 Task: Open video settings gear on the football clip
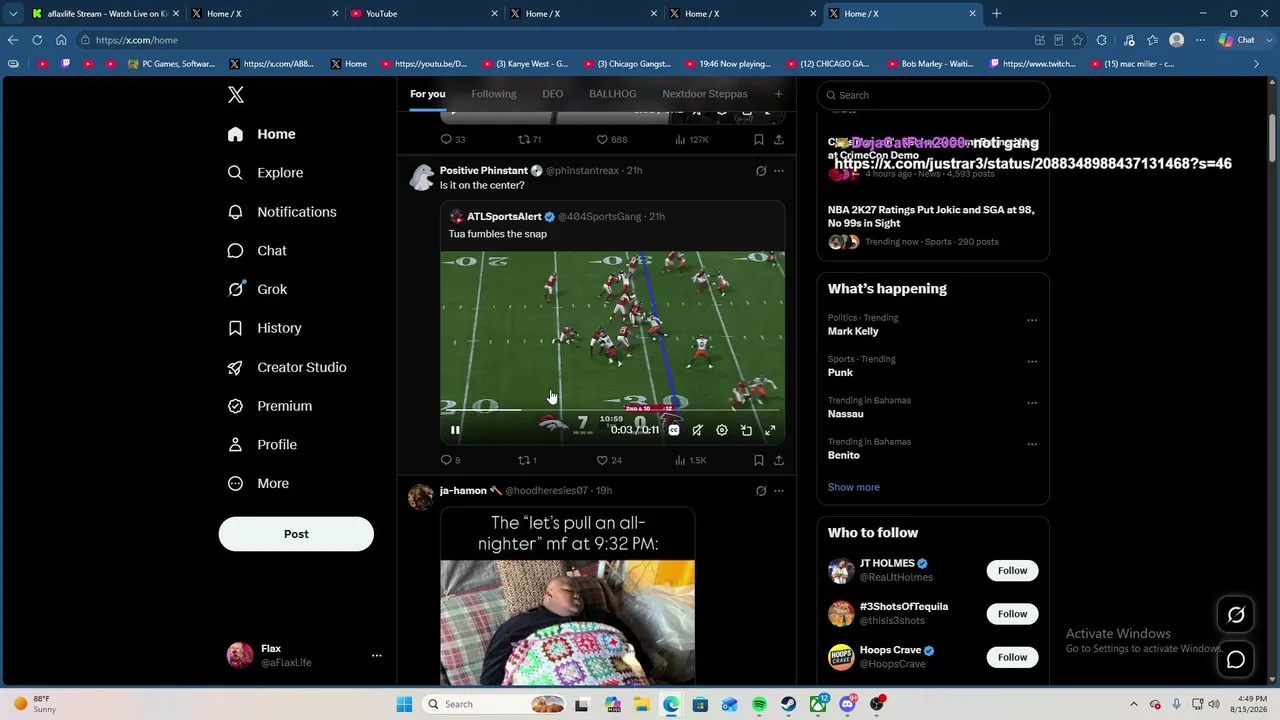pos(722,430)
